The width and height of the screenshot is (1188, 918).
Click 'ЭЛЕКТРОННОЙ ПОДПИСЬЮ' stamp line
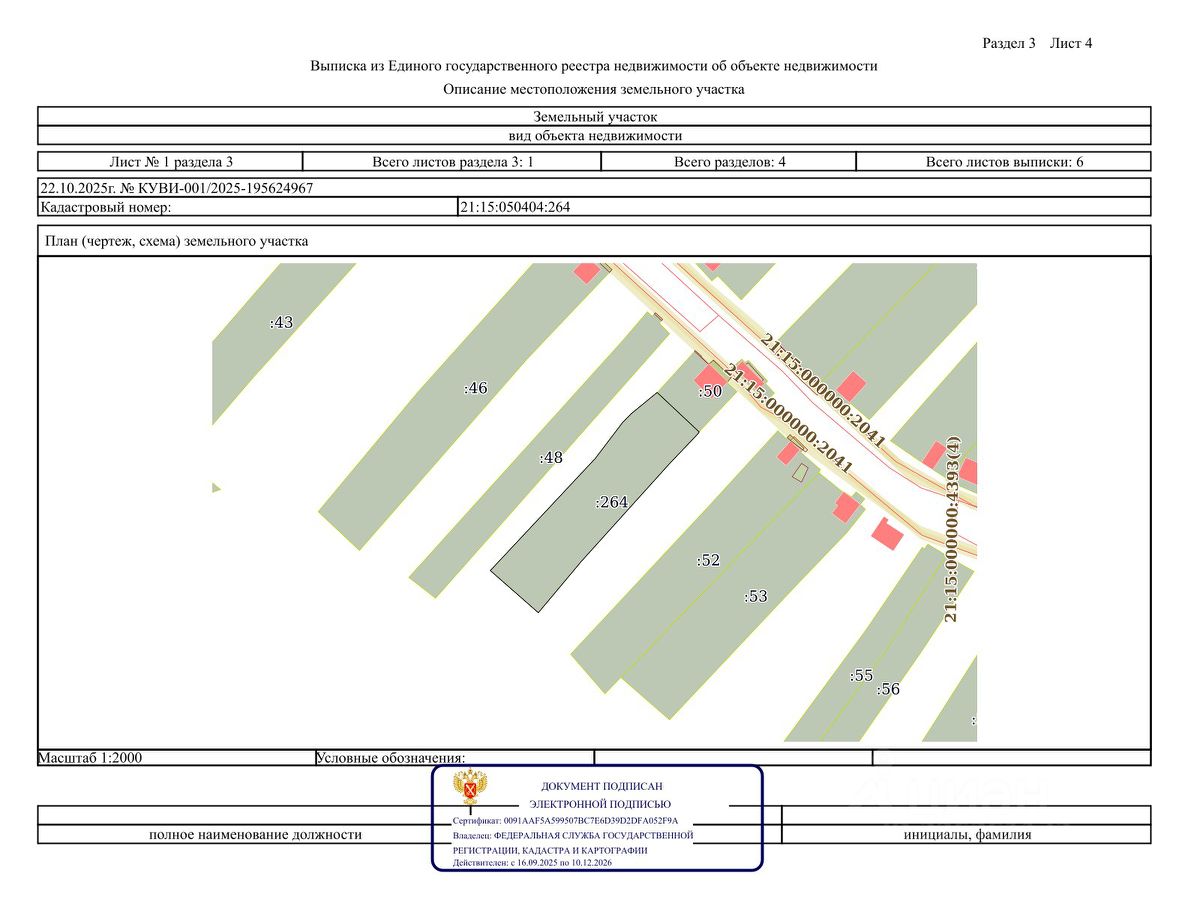[x=600, y=804]
